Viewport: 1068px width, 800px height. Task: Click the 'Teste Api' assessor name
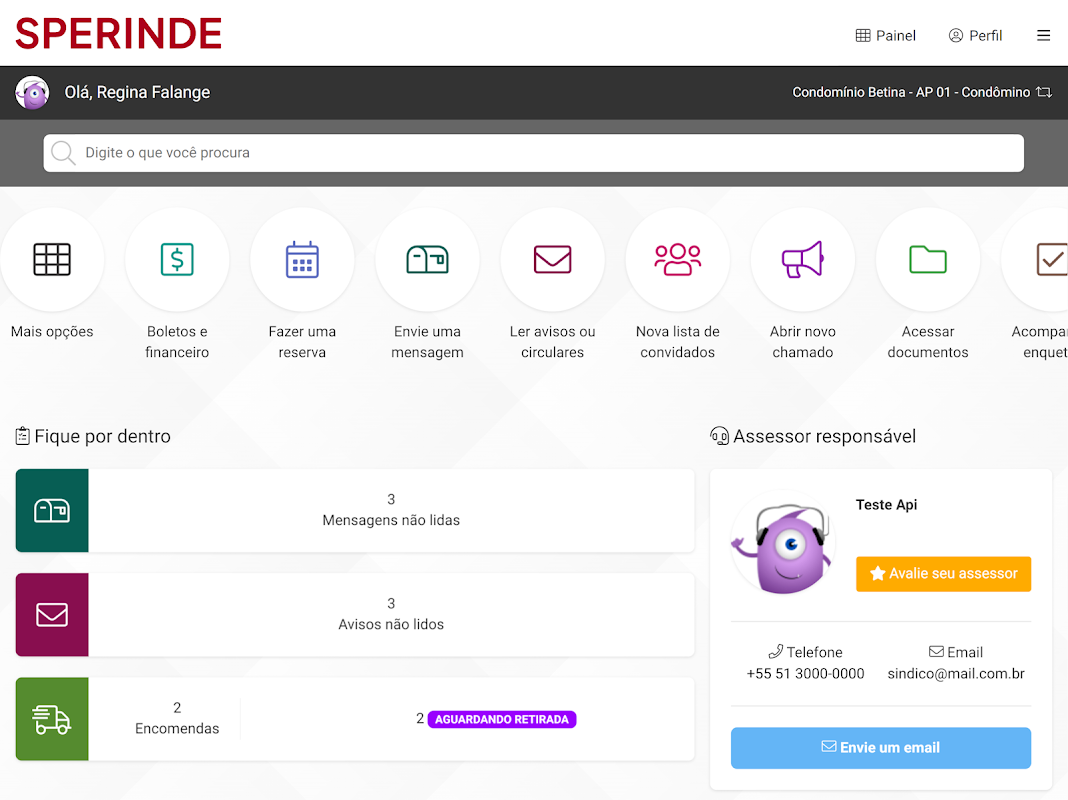tap(886, 505)
